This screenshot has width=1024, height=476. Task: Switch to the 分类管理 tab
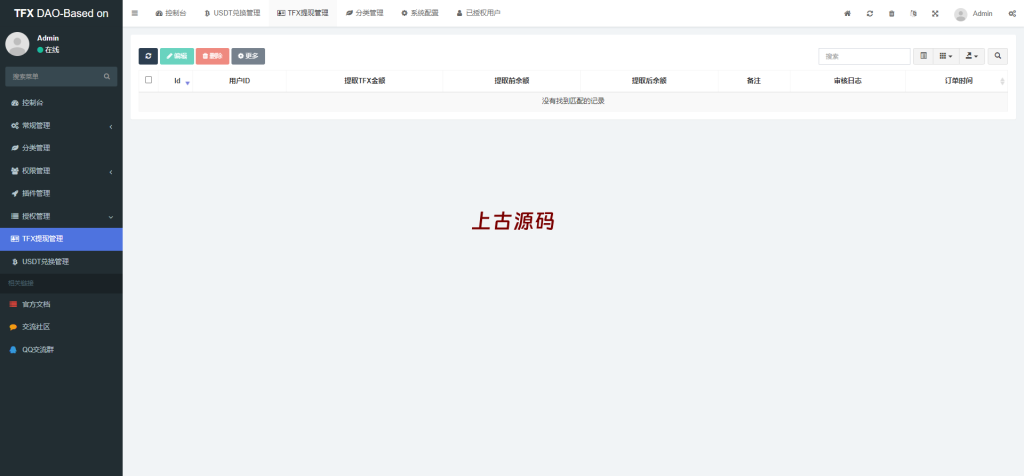[x=364, y=13]
